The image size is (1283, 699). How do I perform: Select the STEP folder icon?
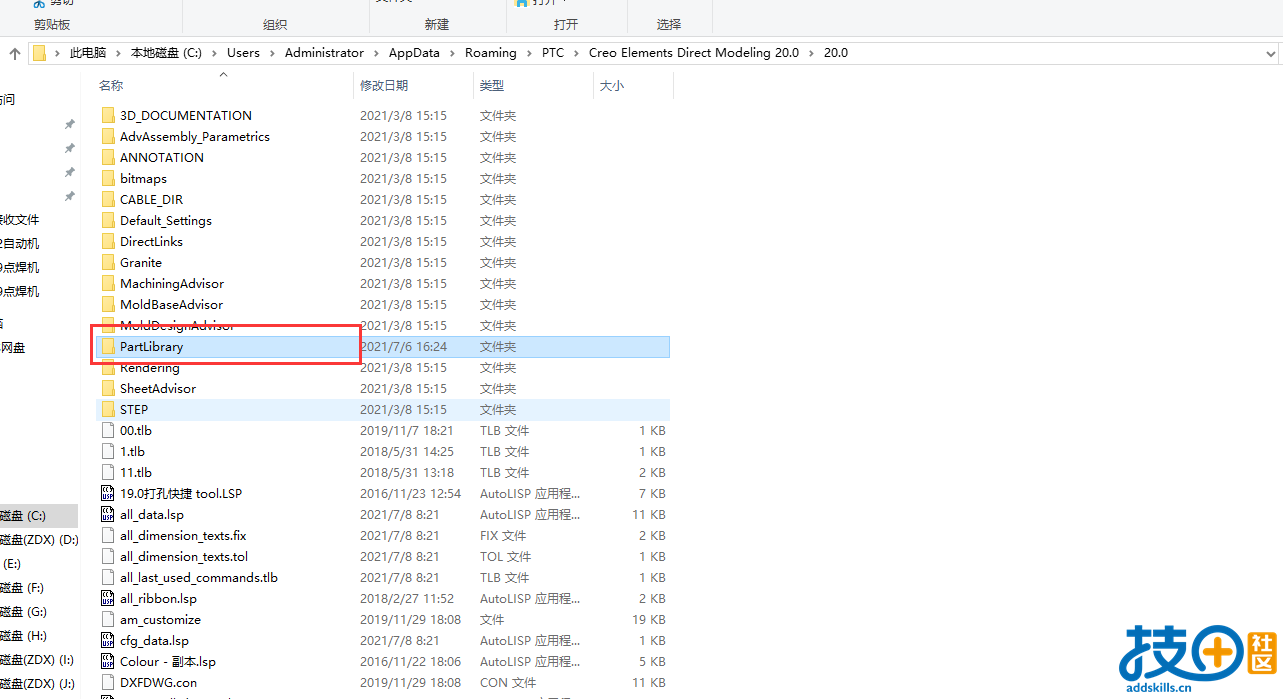(x=109, y=409)
